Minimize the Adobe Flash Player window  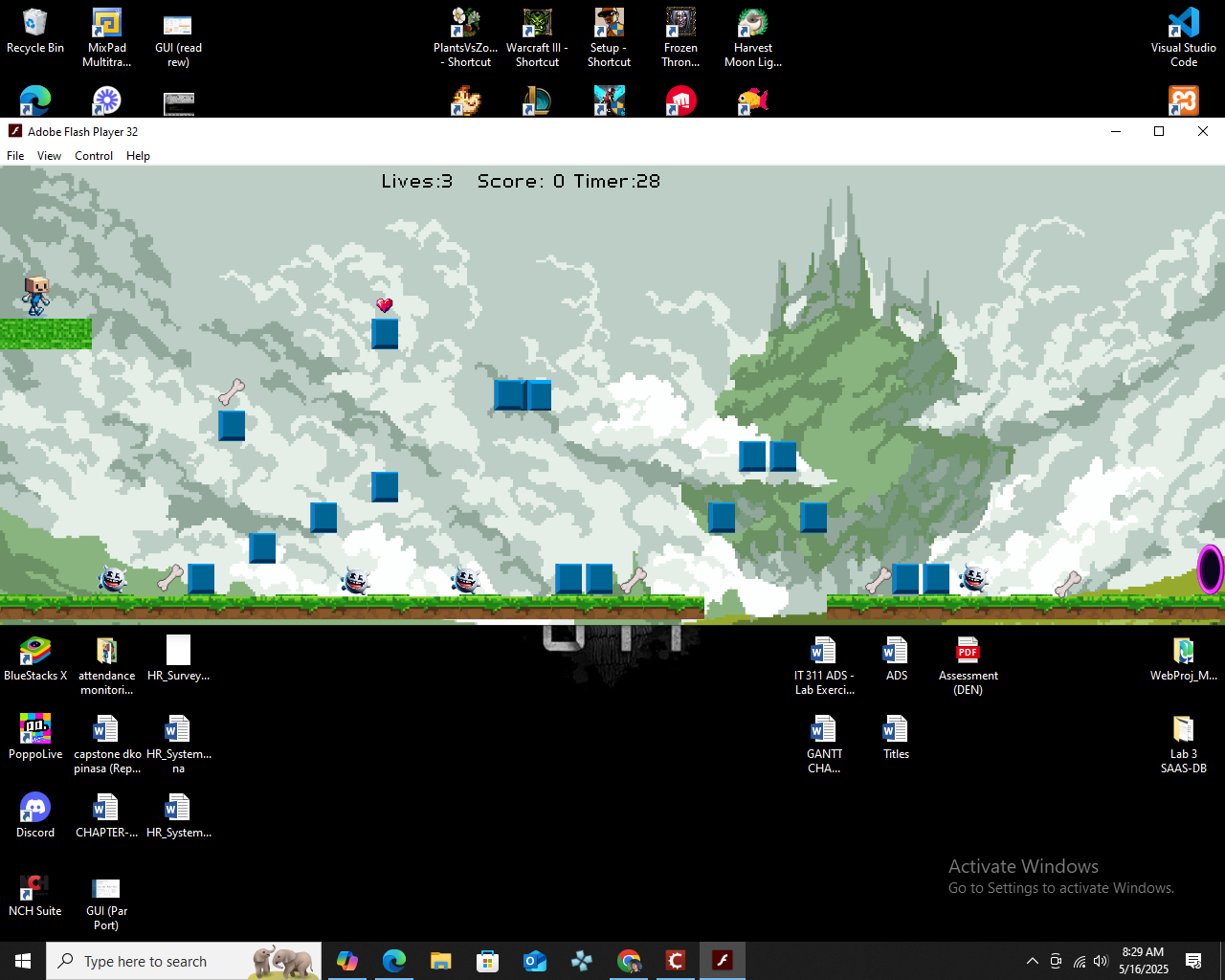click(1115, 131)
